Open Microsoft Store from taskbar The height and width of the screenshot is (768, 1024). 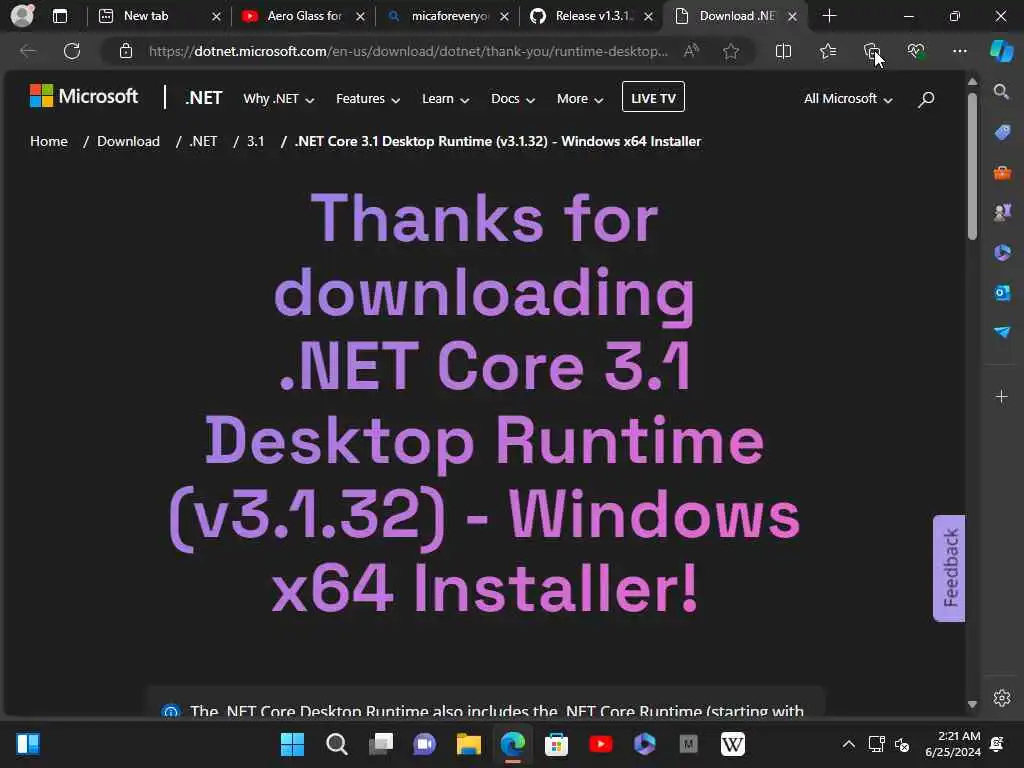(x=556, y=744)
